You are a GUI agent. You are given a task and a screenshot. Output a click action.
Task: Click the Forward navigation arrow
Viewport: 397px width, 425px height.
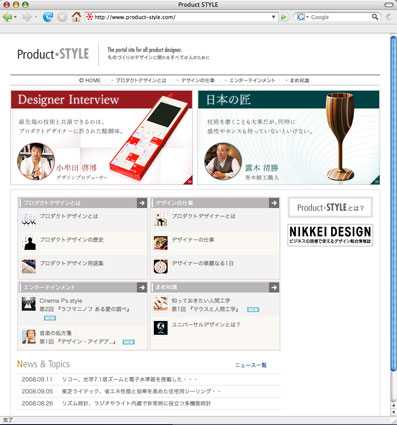coord(27,17)
